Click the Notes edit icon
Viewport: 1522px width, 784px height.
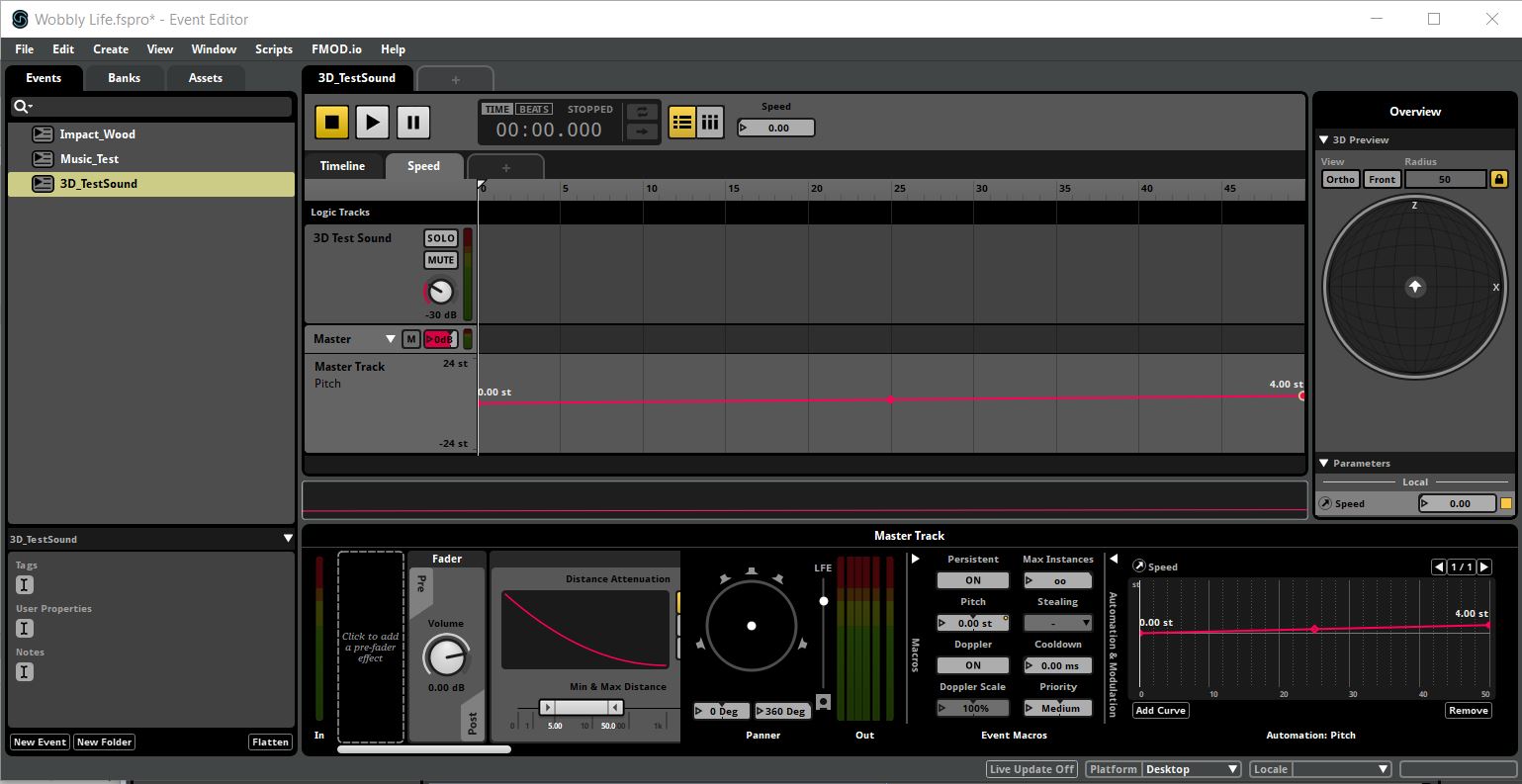25,672
